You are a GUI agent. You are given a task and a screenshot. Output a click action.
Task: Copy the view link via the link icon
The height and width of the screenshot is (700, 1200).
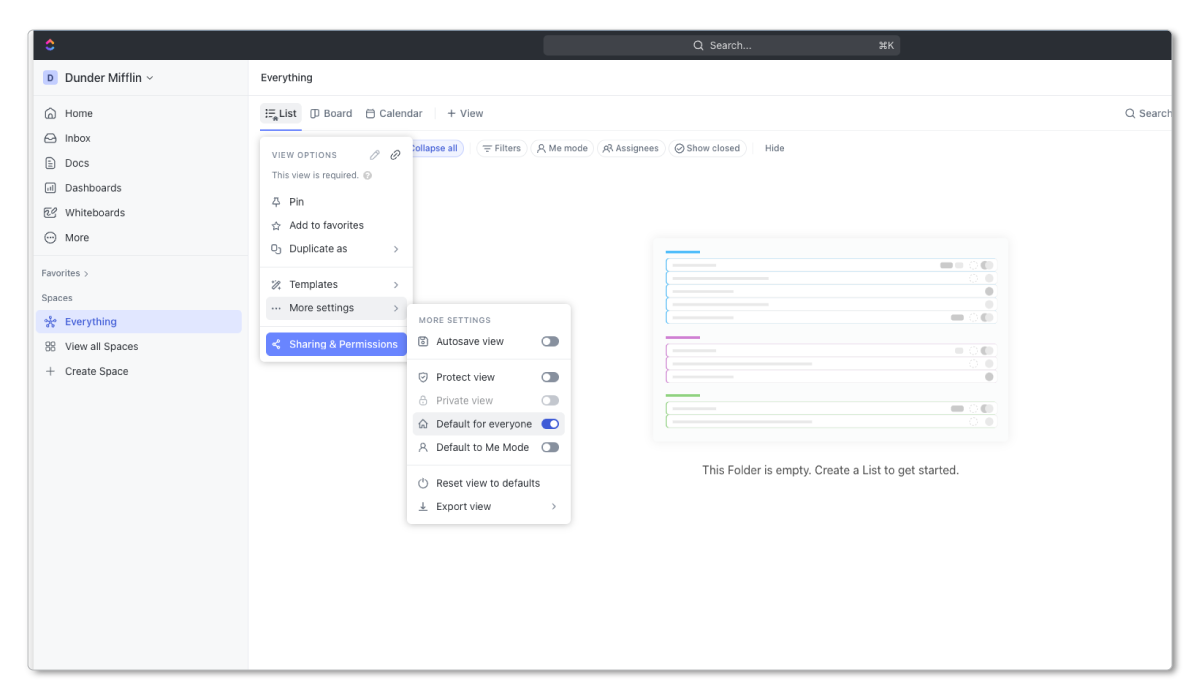pos(396,155)
